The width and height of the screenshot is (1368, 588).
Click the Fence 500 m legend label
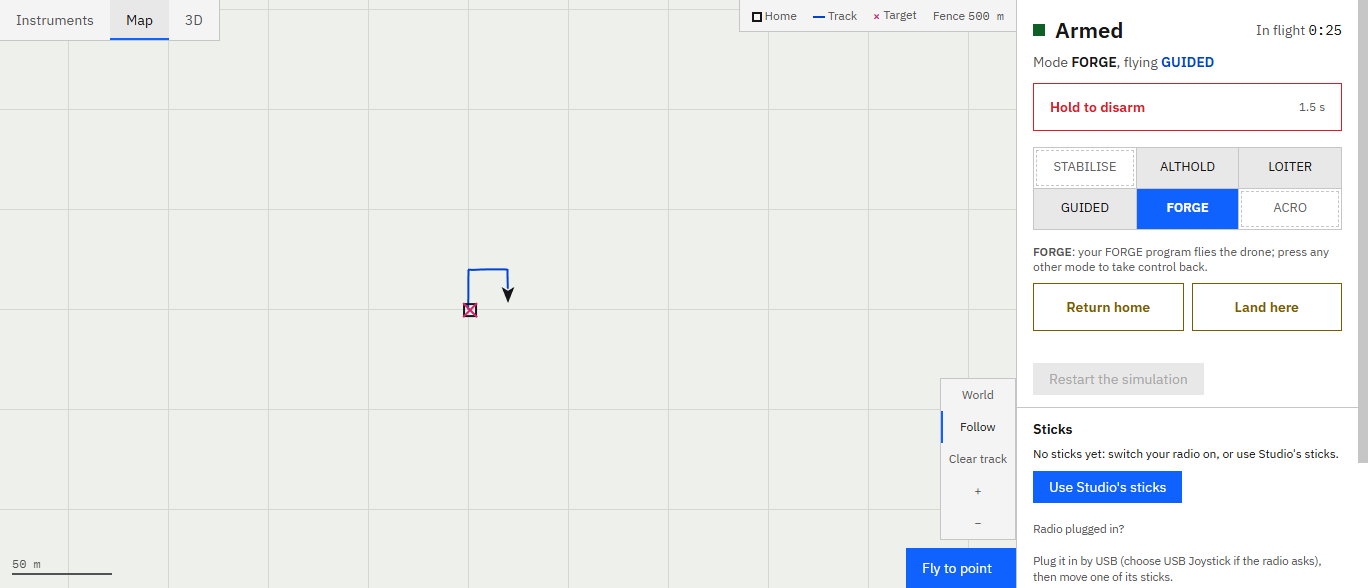pyautogui.click(x=968, y=17)
